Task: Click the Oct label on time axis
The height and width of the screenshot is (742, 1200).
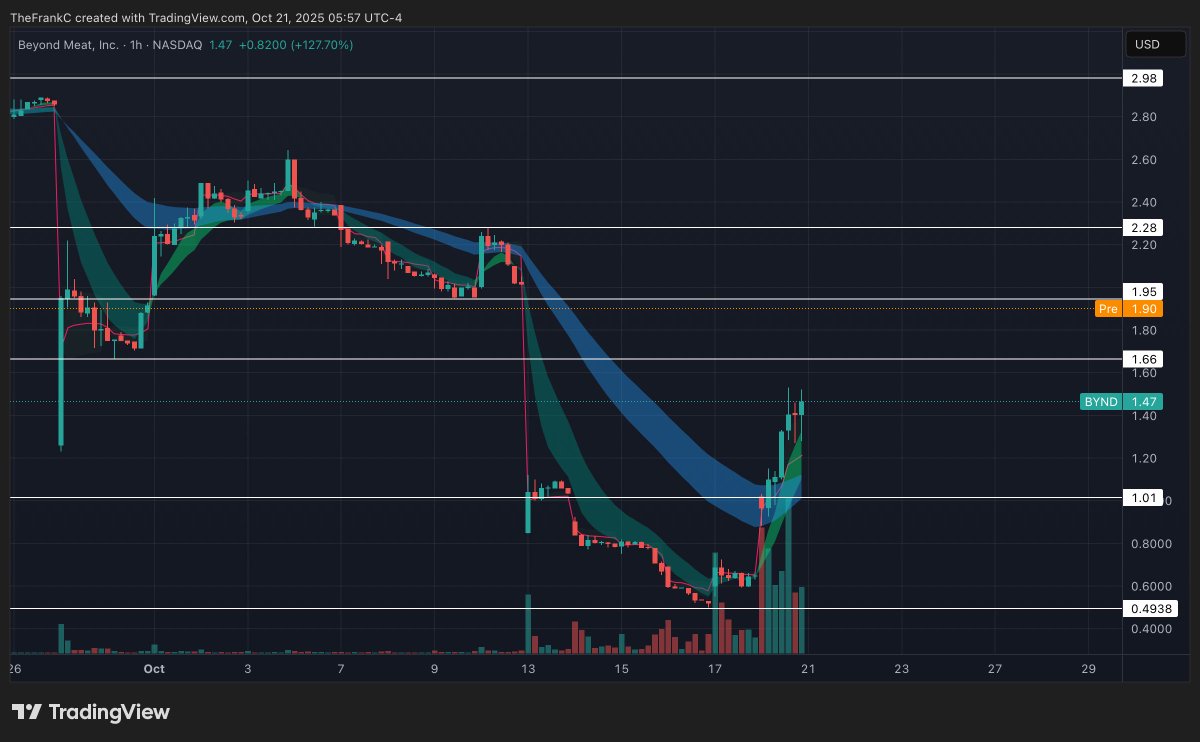Action: tap(153, 668)
